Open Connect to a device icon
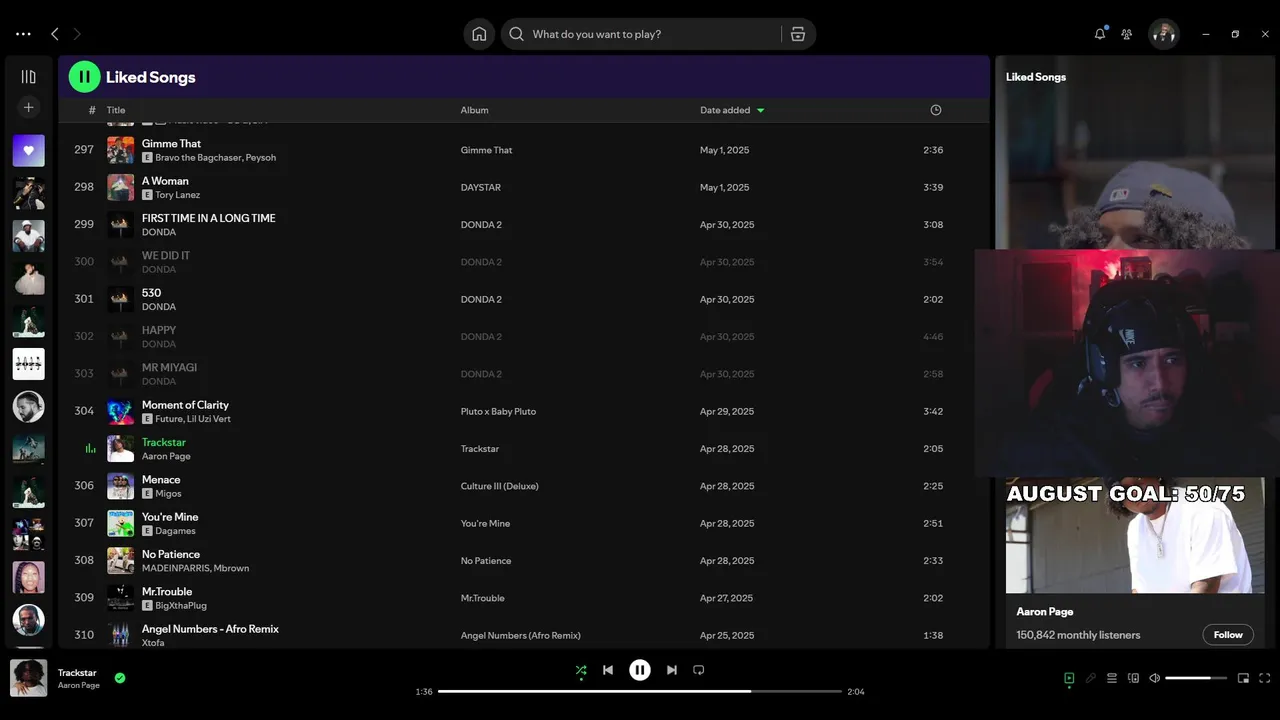 pos(1133,678)
